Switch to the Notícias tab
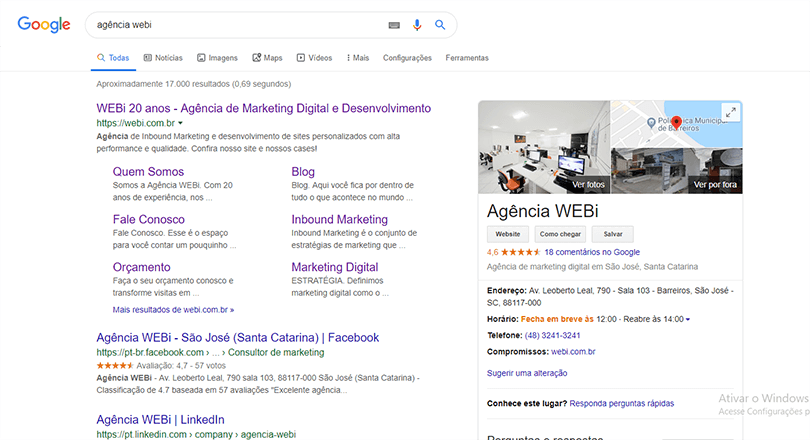This screenshot has height=440, width=810. 163,58
